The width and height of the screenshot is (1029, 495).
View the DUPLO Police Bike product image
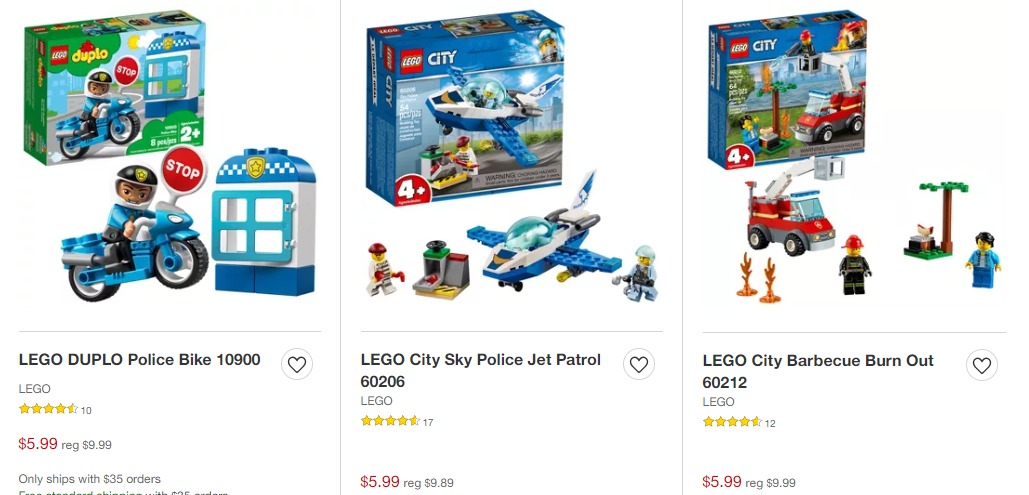pyautogui.click(x=170, y=156)
